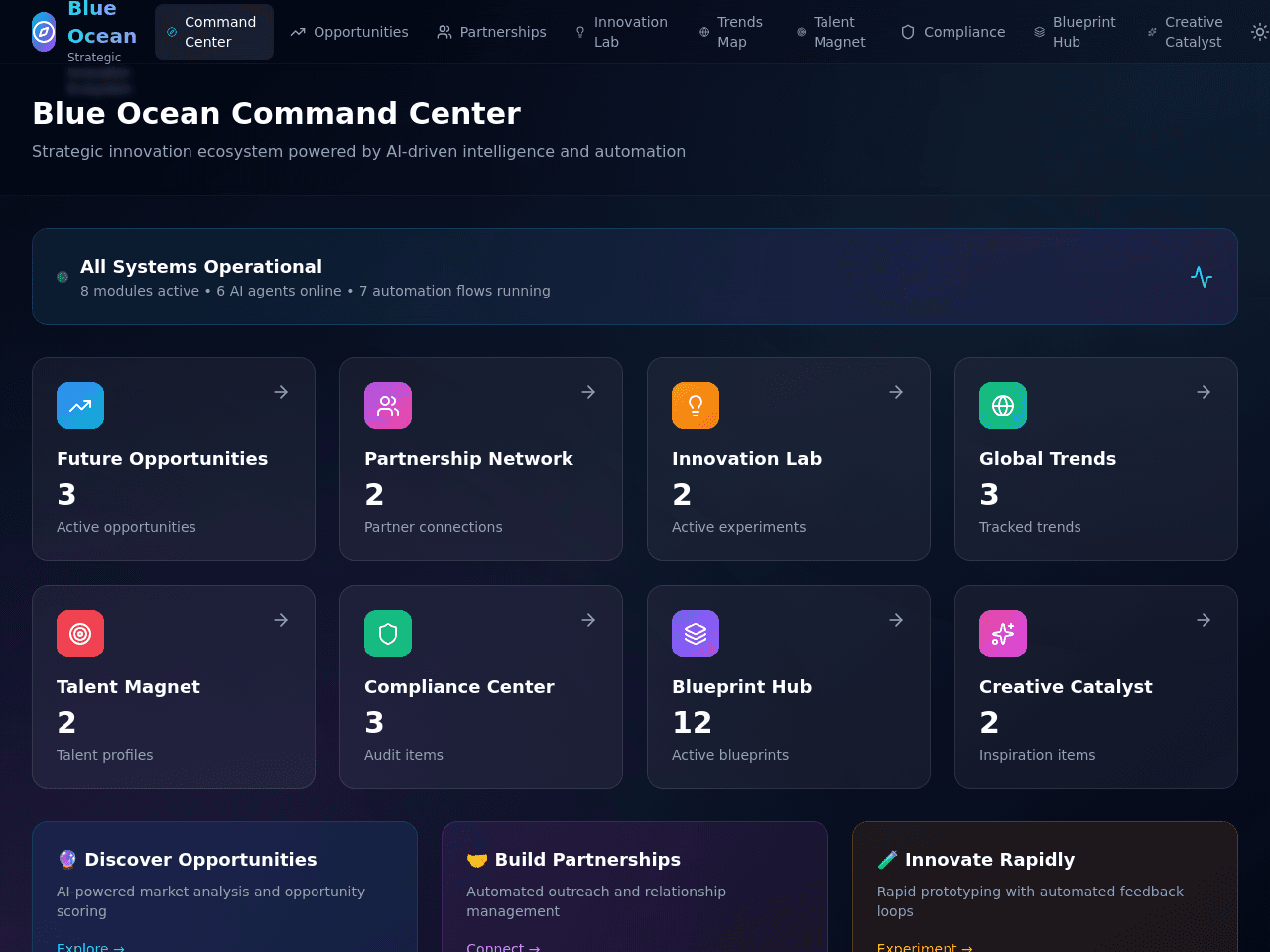Viewport: 1270px width, 952px height.
Task: Click the 'Inspiration items' label
Action: pyautogui.click(x=1037, y=755)
